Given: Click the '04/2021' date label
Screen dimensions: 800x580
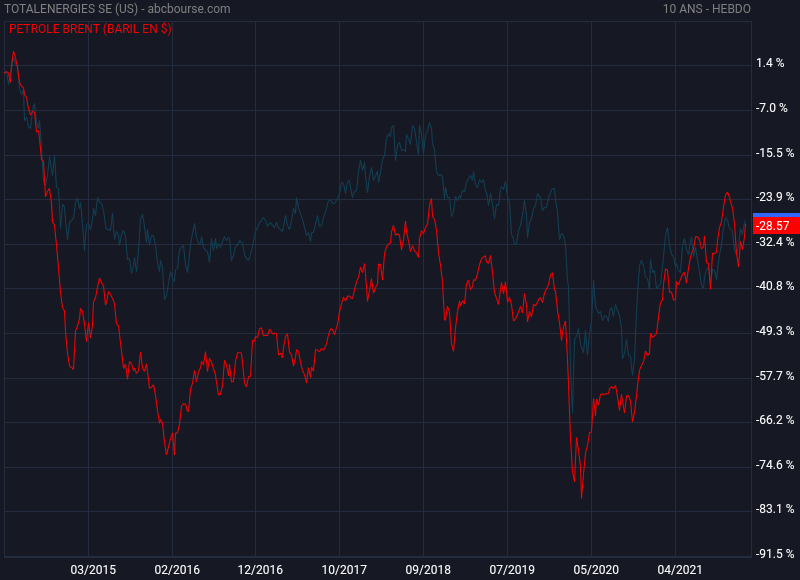Looking at the screenshot, I should tap(680, 570).
